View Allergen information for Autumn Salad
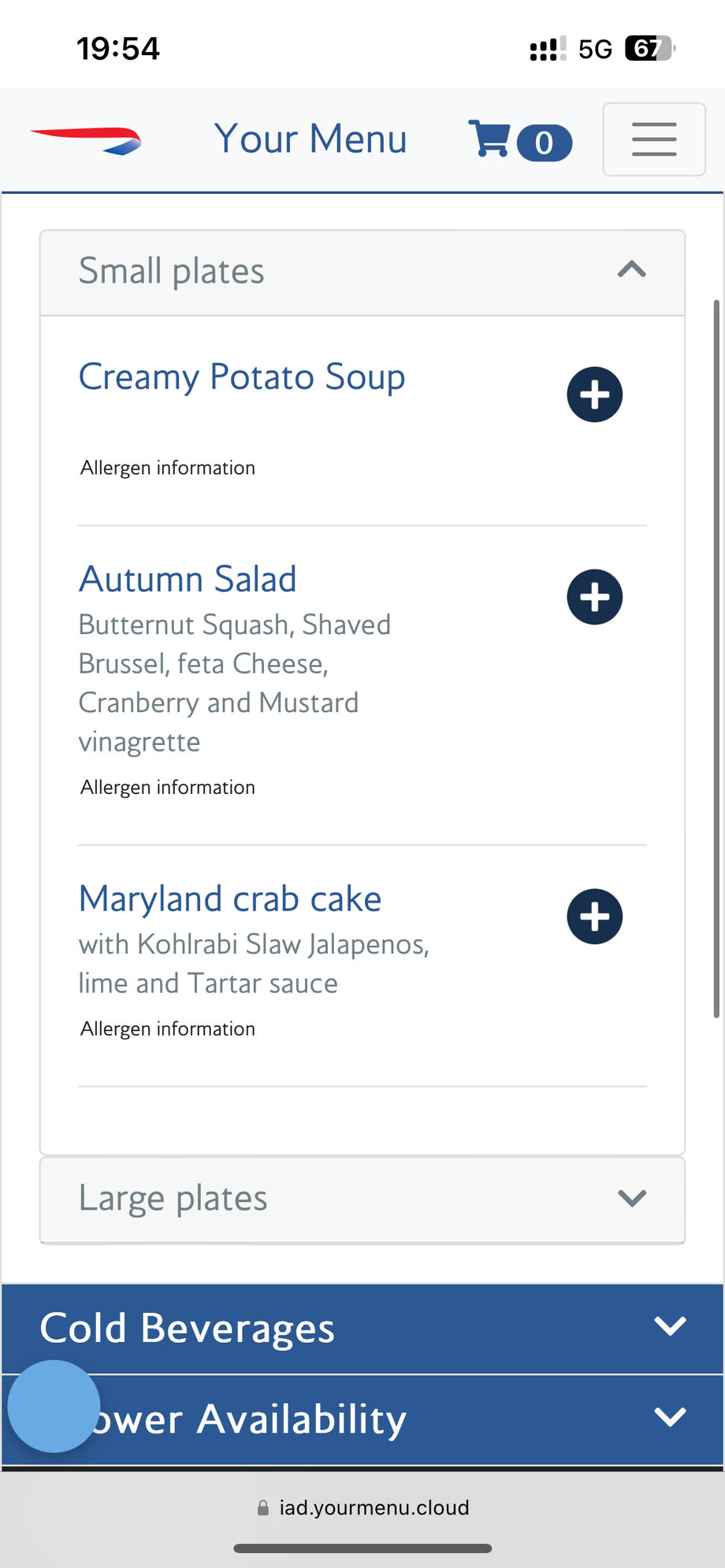The height and width of the screenshot is (1568, 725). tap(168, 788)
